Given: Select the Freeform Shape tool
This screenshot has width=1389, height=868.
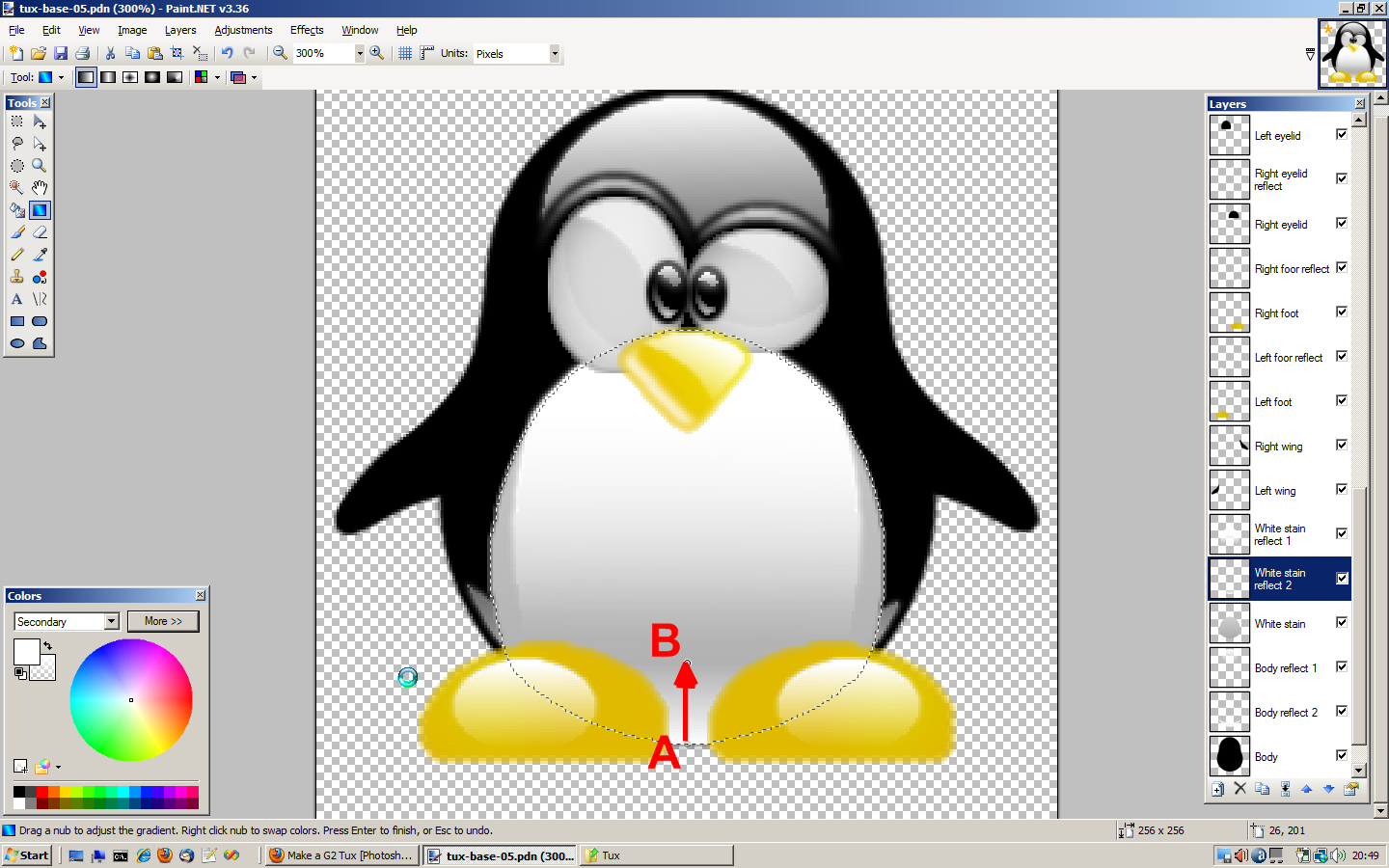Looking at the screenshot, I should [x=40, y=343].
